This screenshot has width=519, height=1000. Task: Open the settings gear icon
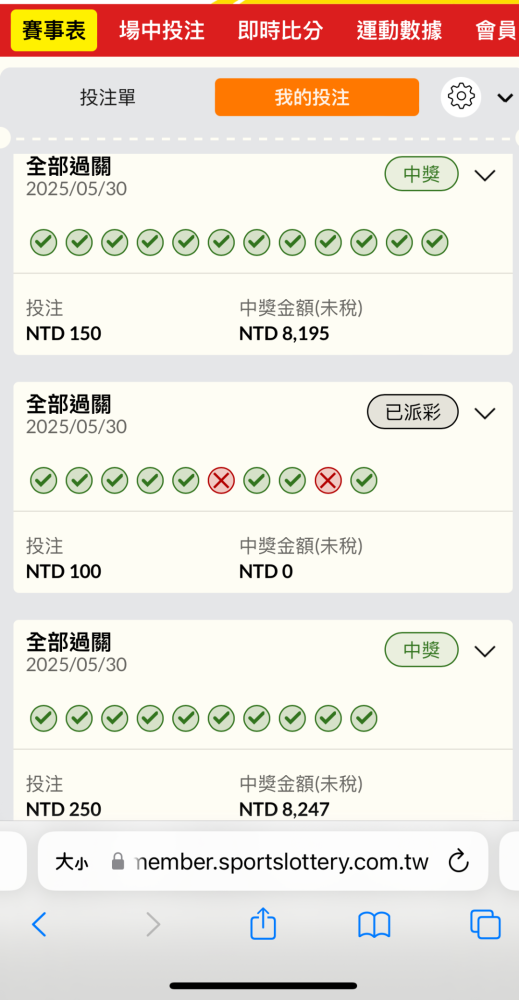pyautogui.click(x=461, y=97)
